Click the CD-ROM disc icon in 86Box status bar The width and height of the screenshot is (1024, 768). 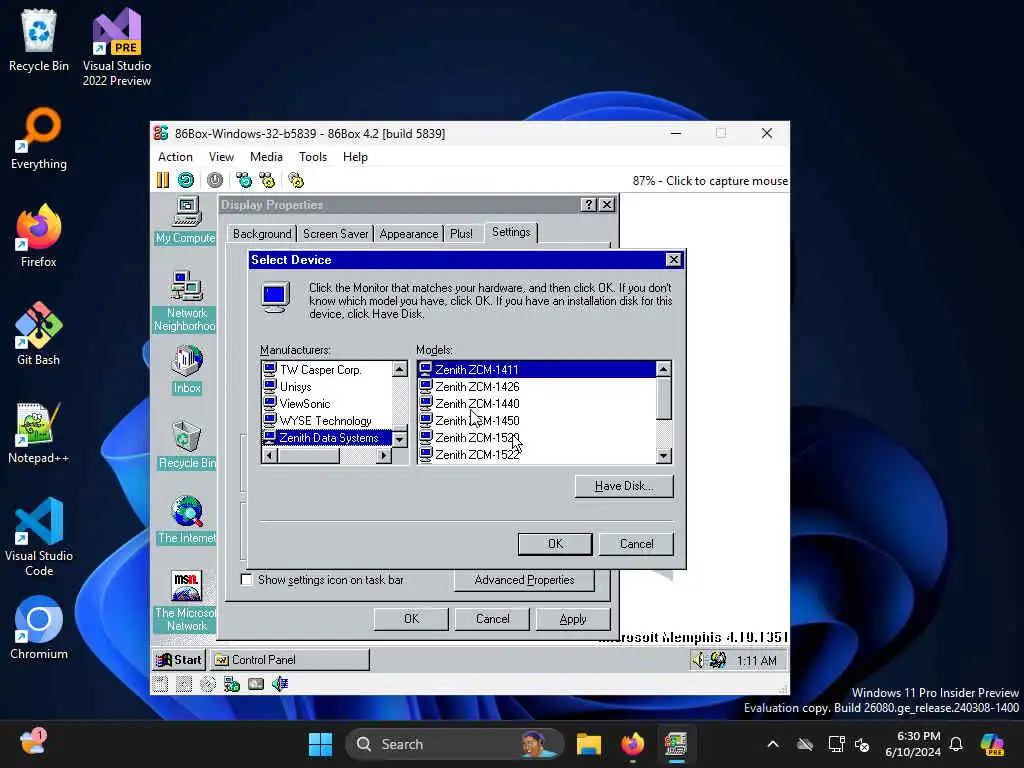(x=208, y=684)
